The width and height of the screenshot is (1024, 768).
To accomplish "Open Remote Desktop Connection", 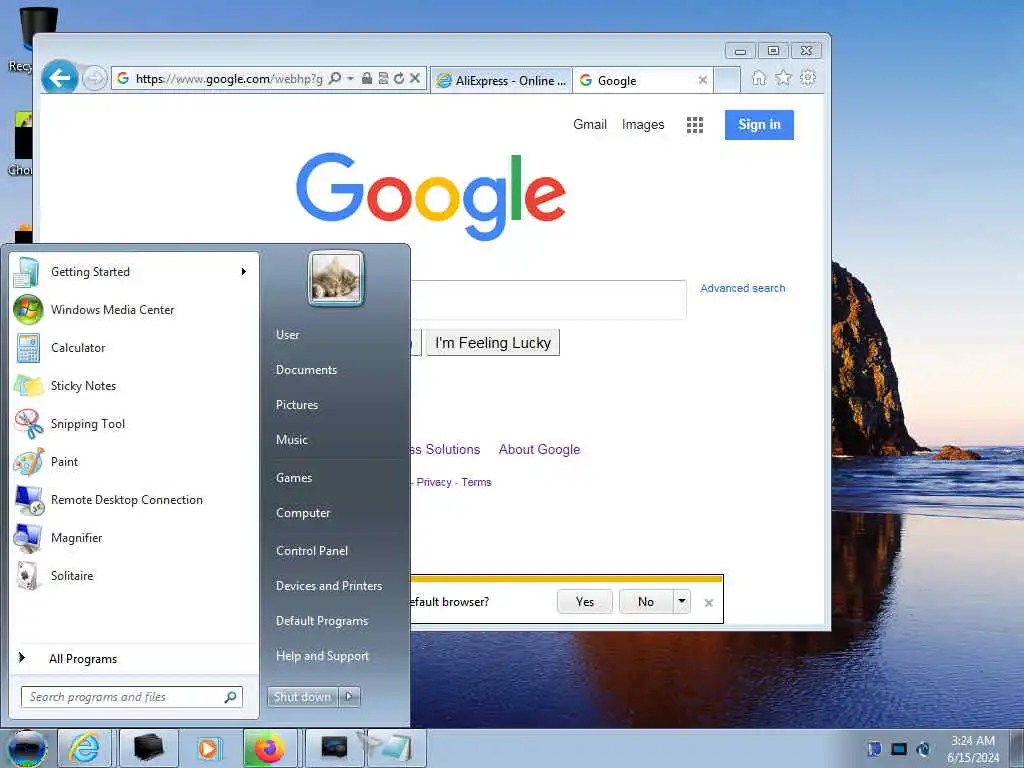I will pyautogui.click(x=134, y=500).
